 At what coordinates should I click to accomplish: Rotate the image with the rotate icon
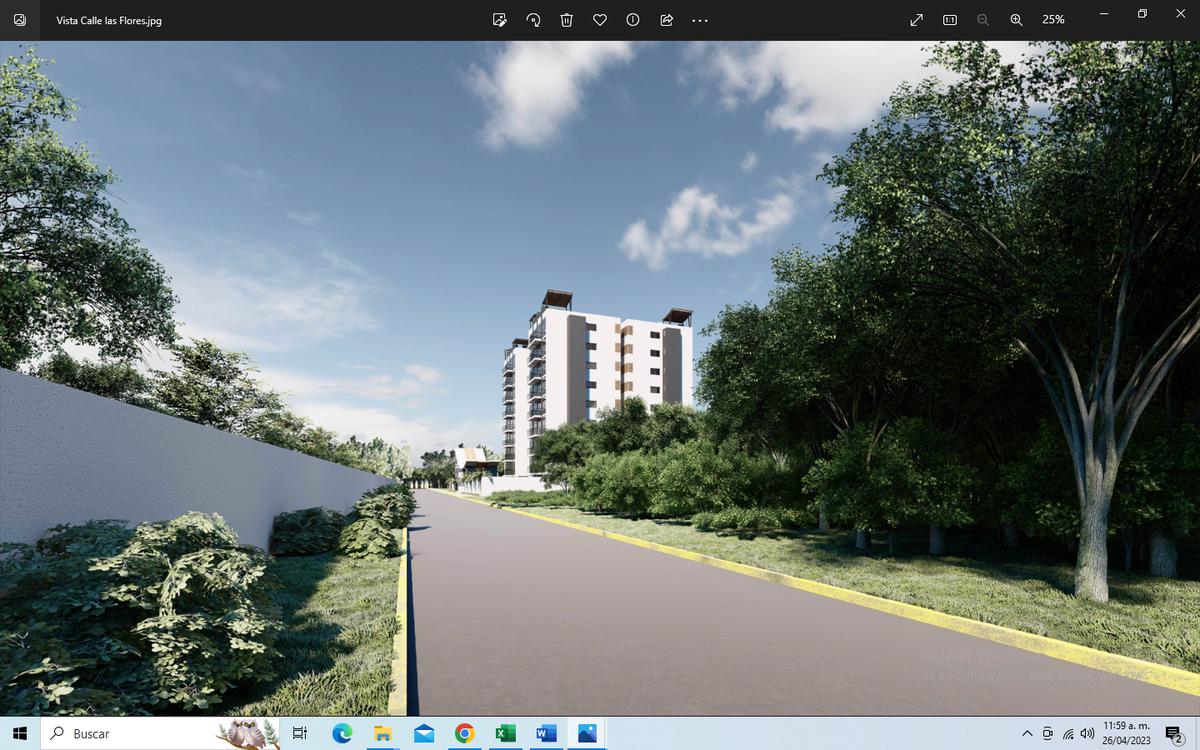(533, 20)
